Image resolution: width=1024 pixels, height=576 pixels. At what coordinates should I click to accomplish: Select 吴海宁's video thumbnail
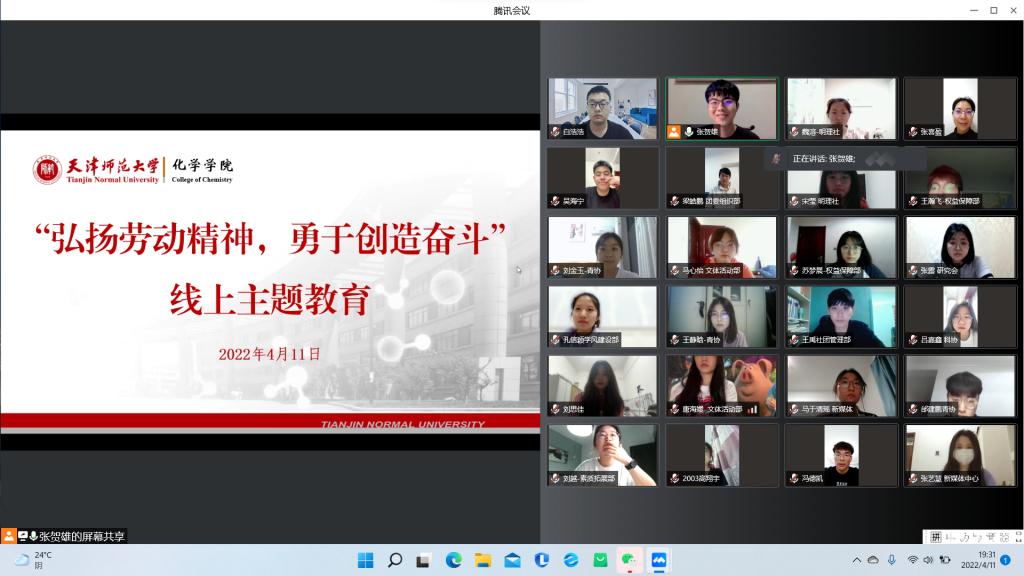[x=603, y=178]
